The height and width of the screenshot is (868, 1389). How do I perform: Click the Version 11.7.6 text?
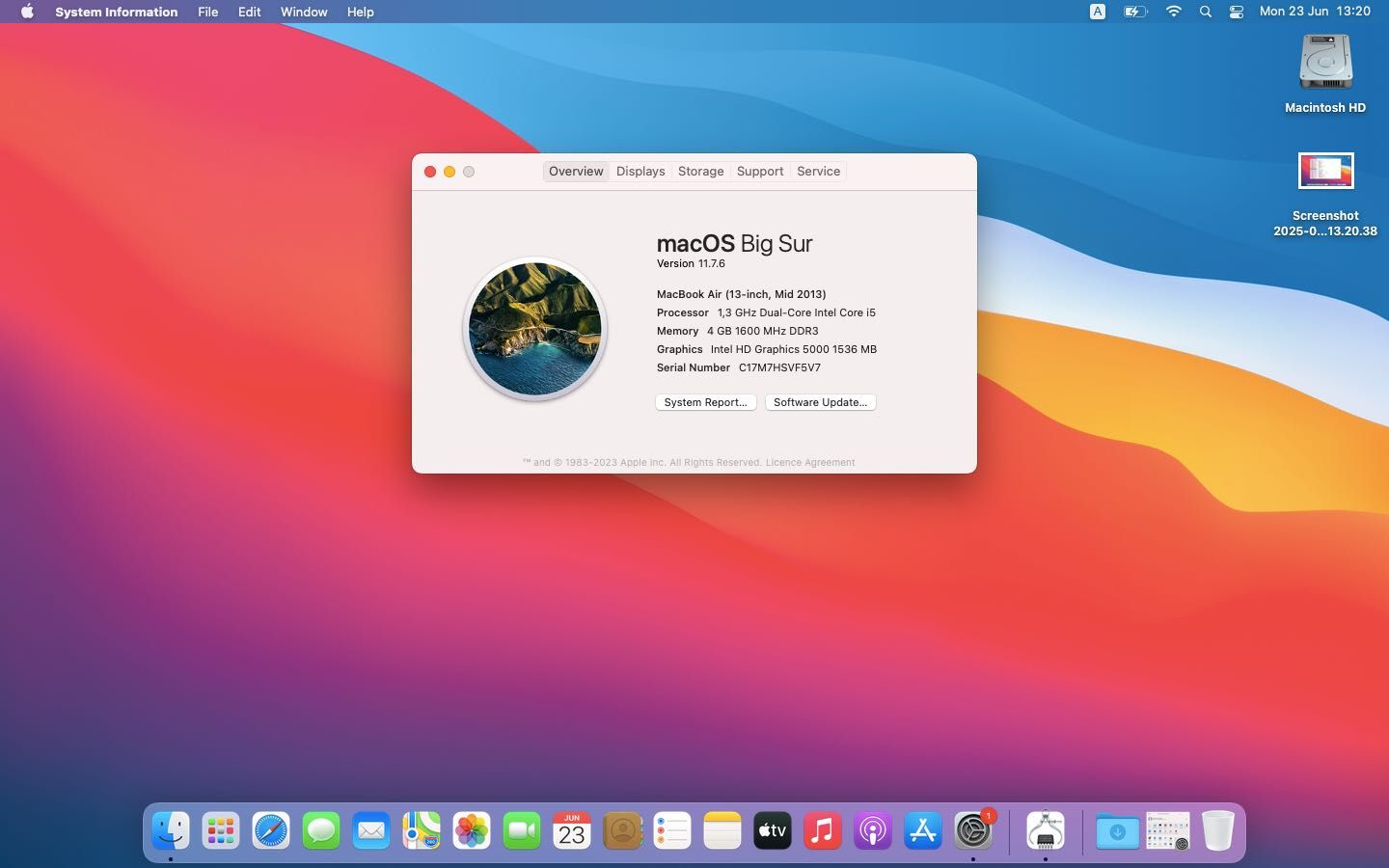[x=691, y=263]
